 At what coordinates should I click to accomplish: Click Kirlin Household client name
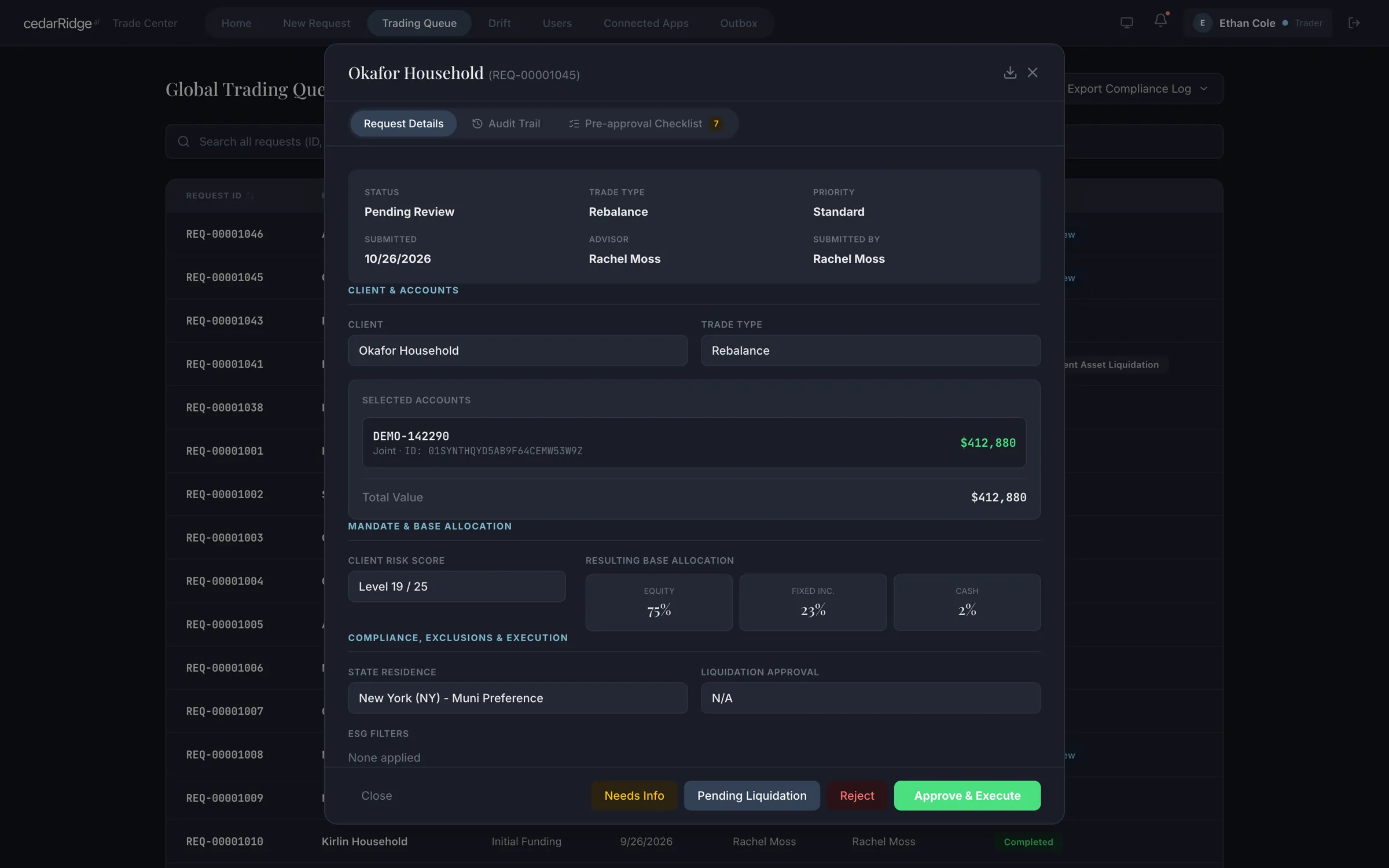(365, 841)
